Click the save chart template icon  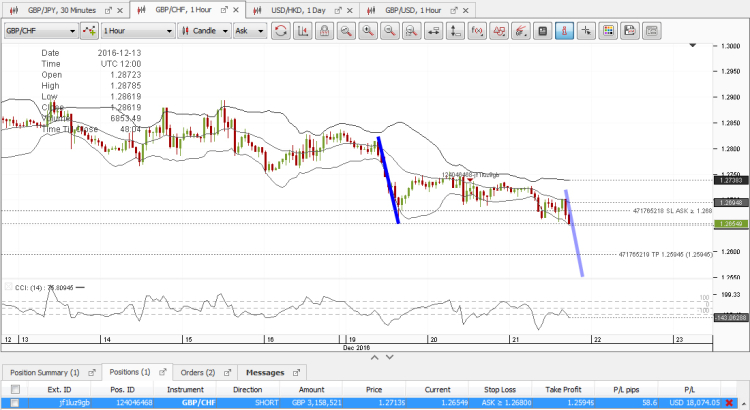[630, 31]
